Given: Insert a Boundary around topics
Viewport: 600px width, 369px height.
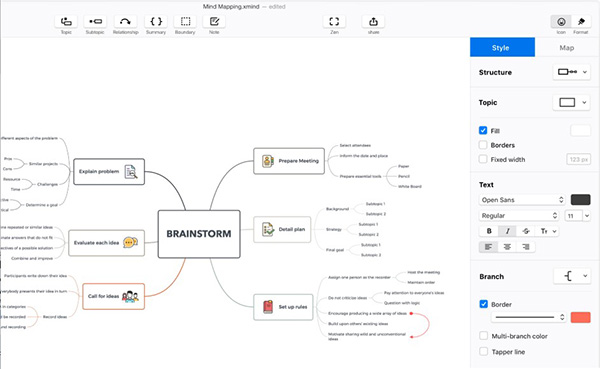Looking at the screenshot, I should [x=185, y=21].
